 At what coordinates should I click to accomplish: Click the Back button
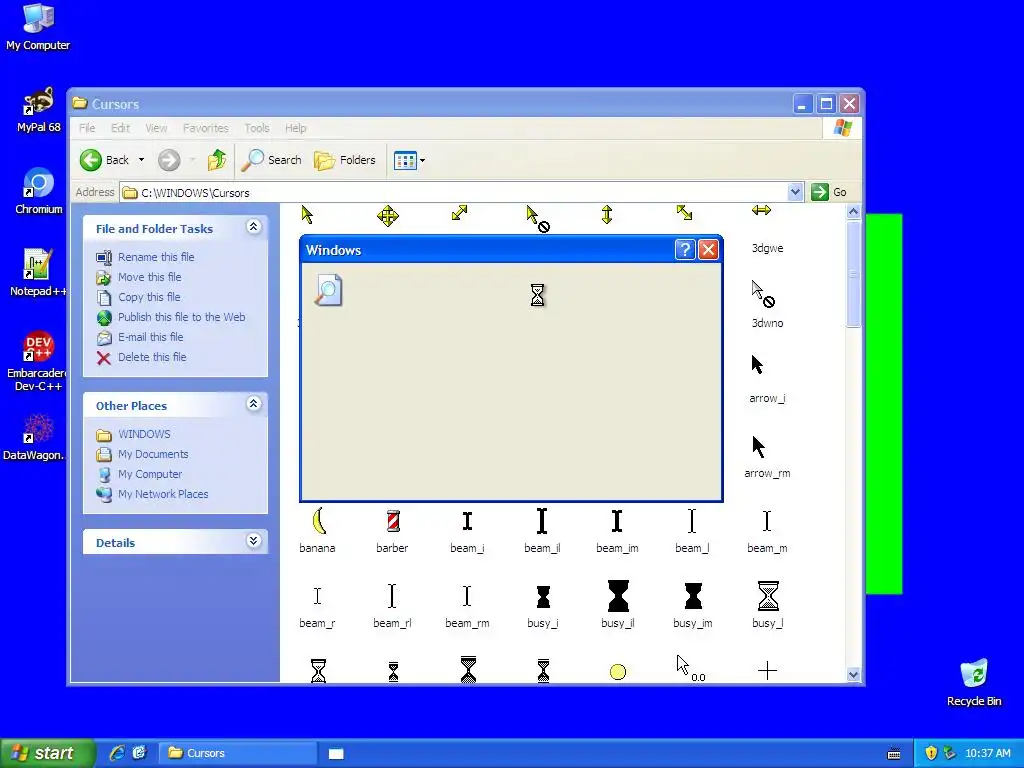[105, 160]
